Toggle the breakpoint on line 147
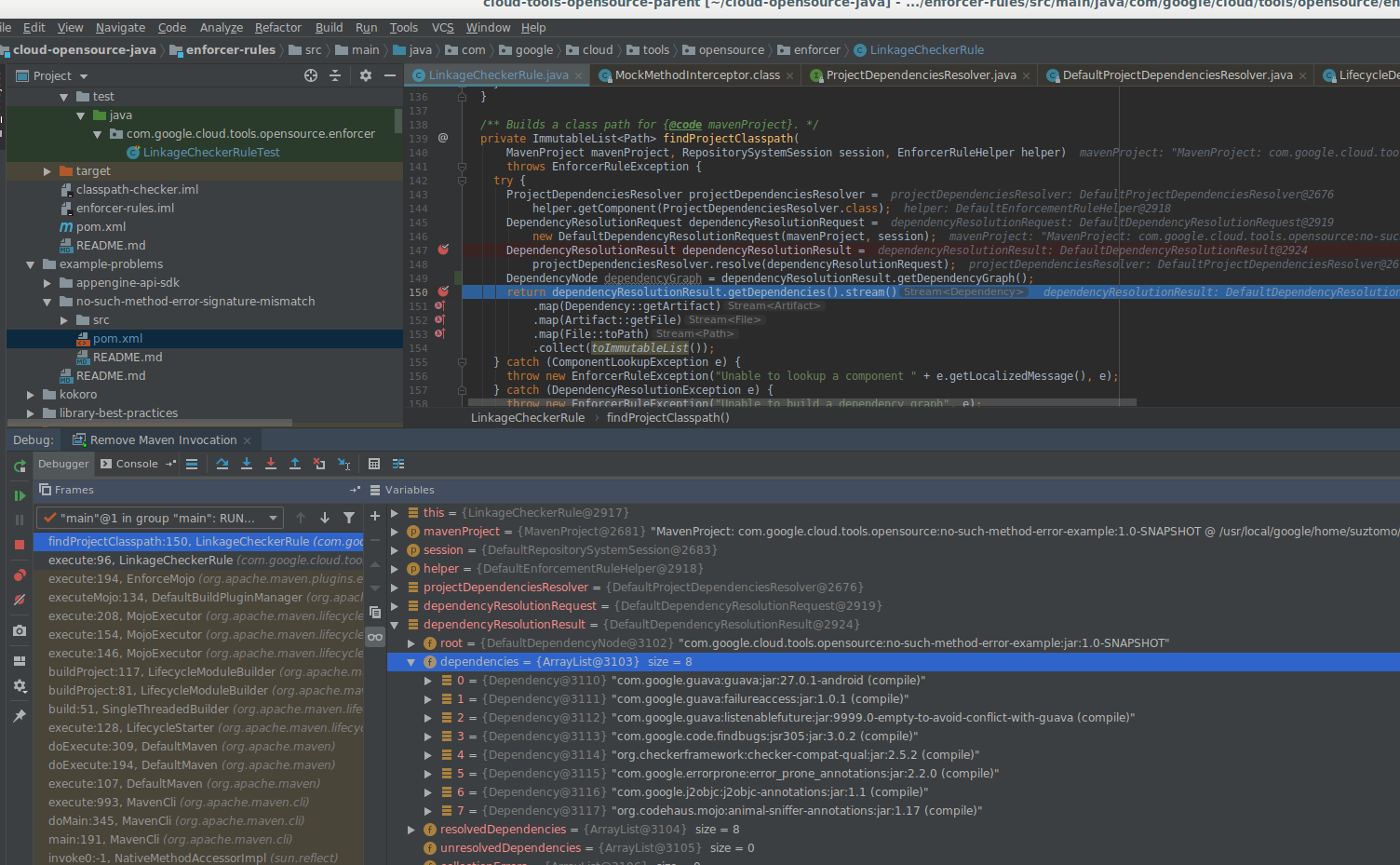The width and height of the screenshot is (1400, 865). click(x=444, y=250)
